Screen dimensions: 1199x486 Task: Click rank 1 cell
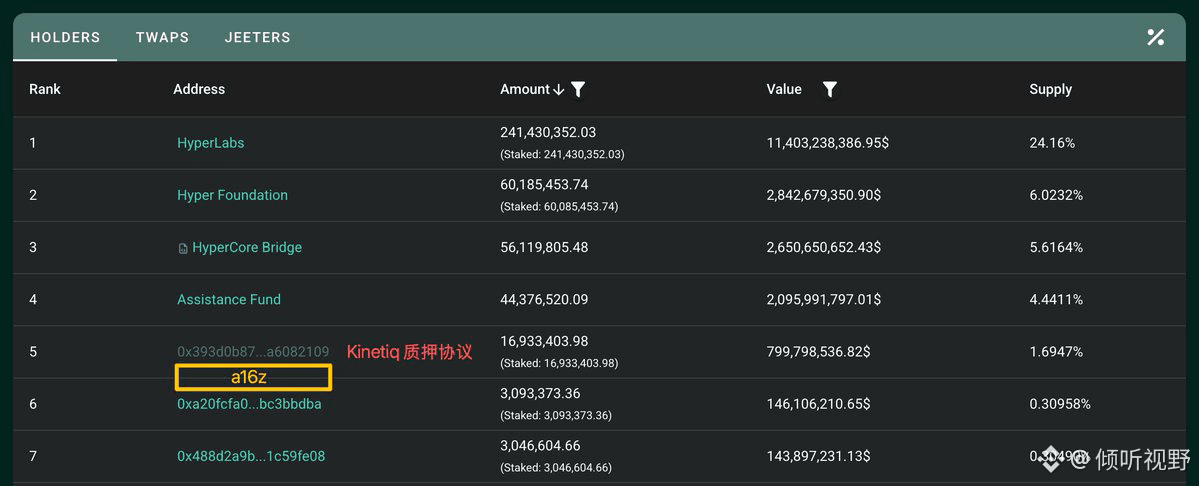[x=33, y=143]
